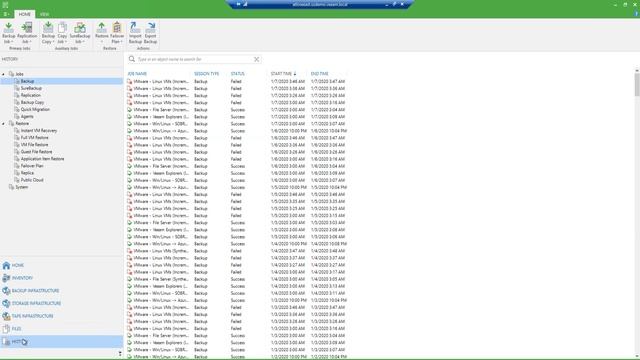Screen dimensions: 640x360
Task: Select the Jobs node in the tree
Action: (19, 74)
